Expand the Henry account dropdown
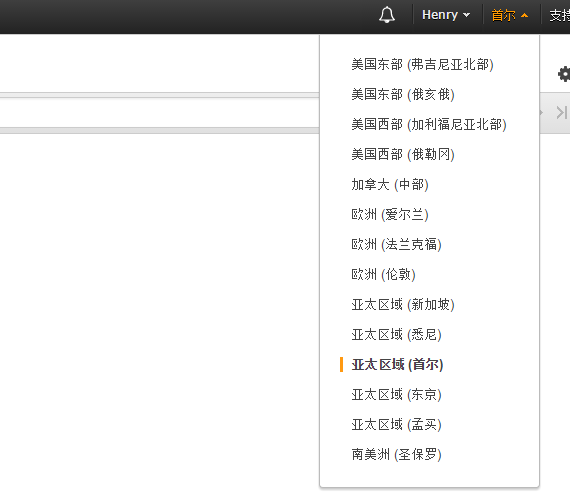Image resolution: width=570 pixels, height=497 pixels. (446, 15)
